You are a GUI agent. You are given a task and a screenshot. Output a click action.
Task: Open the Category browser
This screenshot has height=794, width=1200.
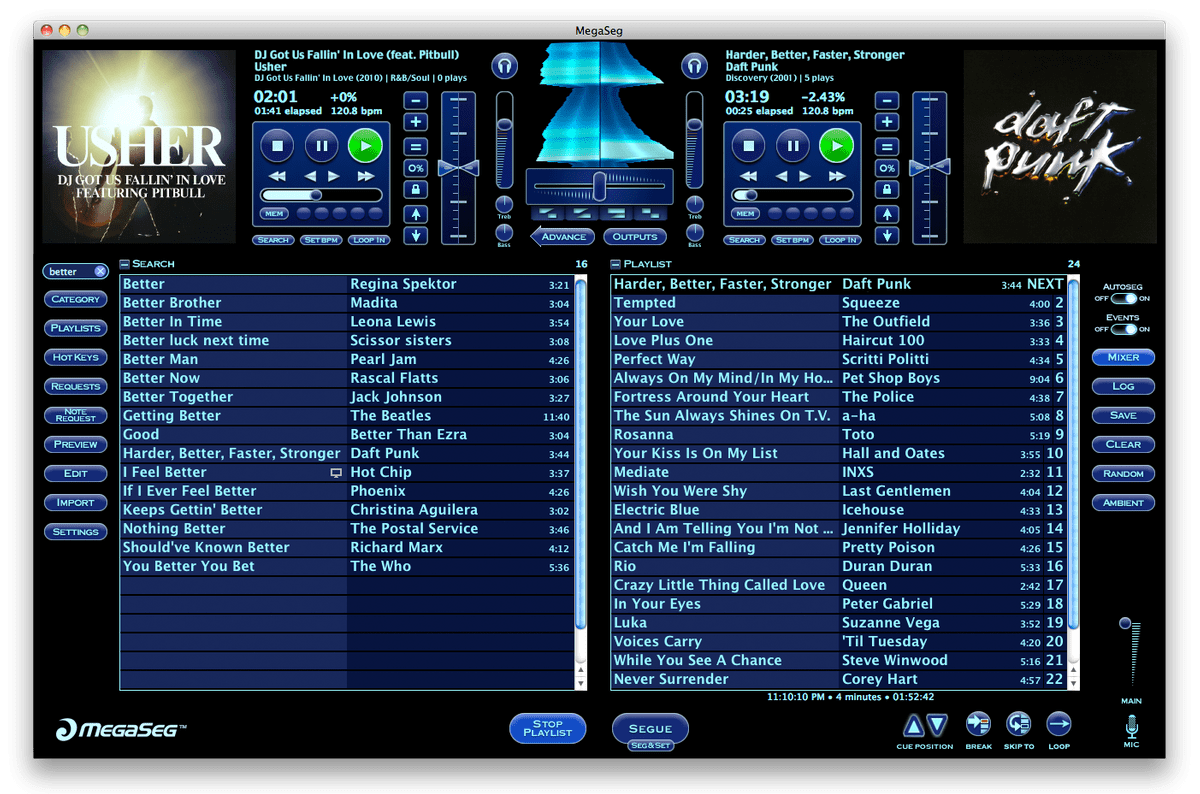pyautogui.click(x=76, y=299)
